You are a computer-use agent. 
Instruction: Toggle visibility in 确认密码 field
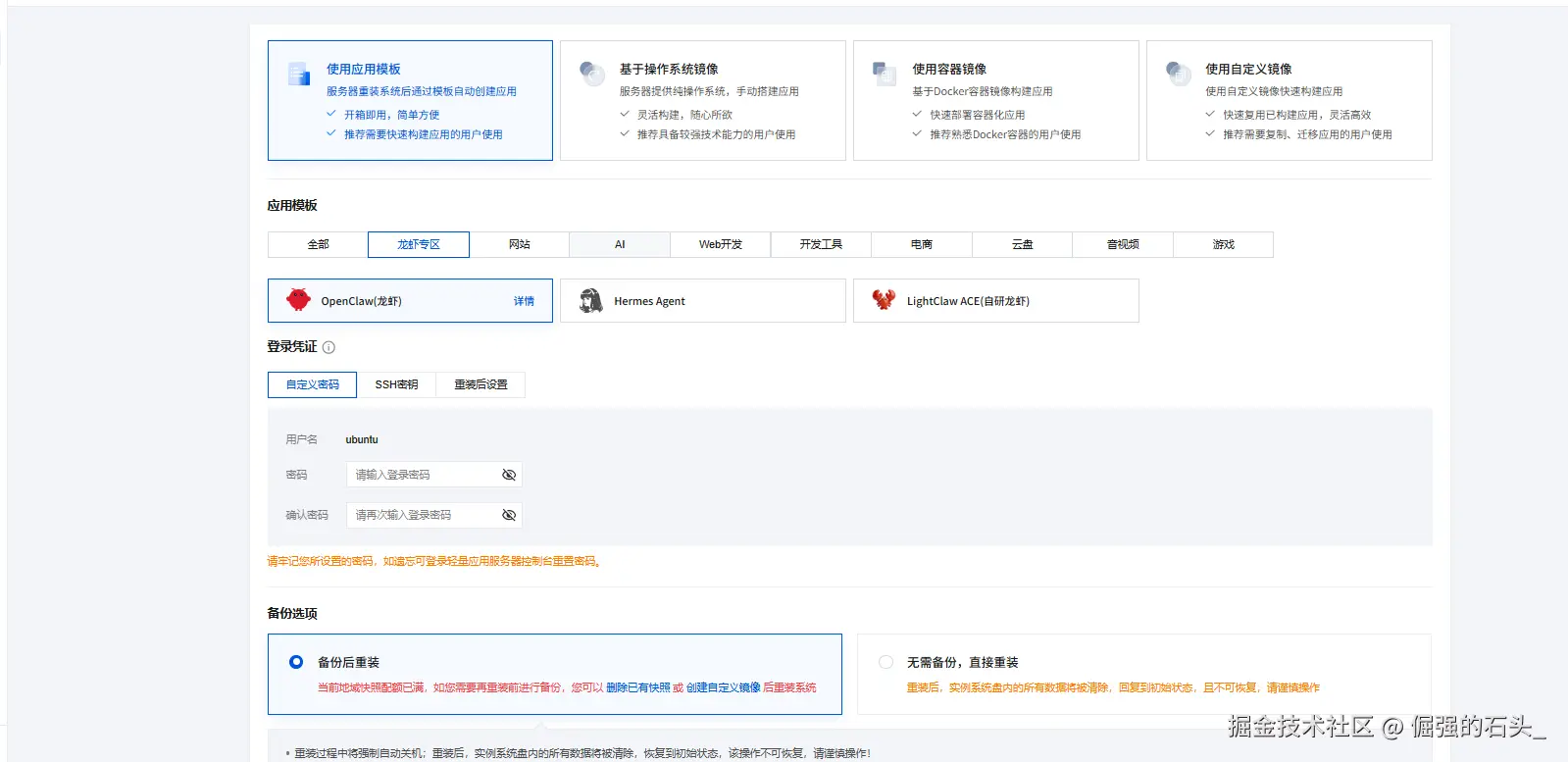(x=509, y=515)
